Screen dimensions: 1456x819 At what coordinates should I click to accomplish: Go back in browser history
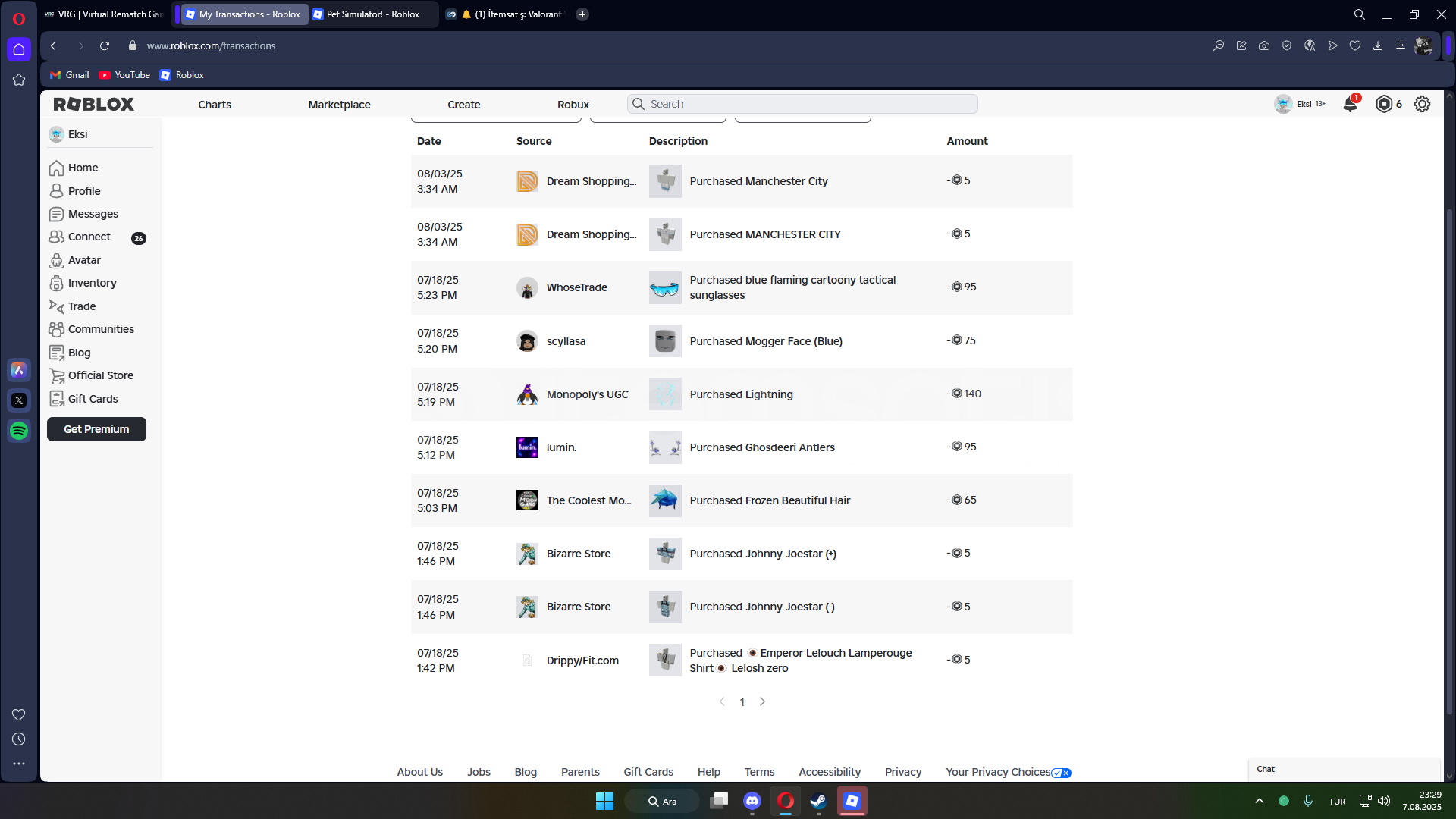tap(53, 45)
